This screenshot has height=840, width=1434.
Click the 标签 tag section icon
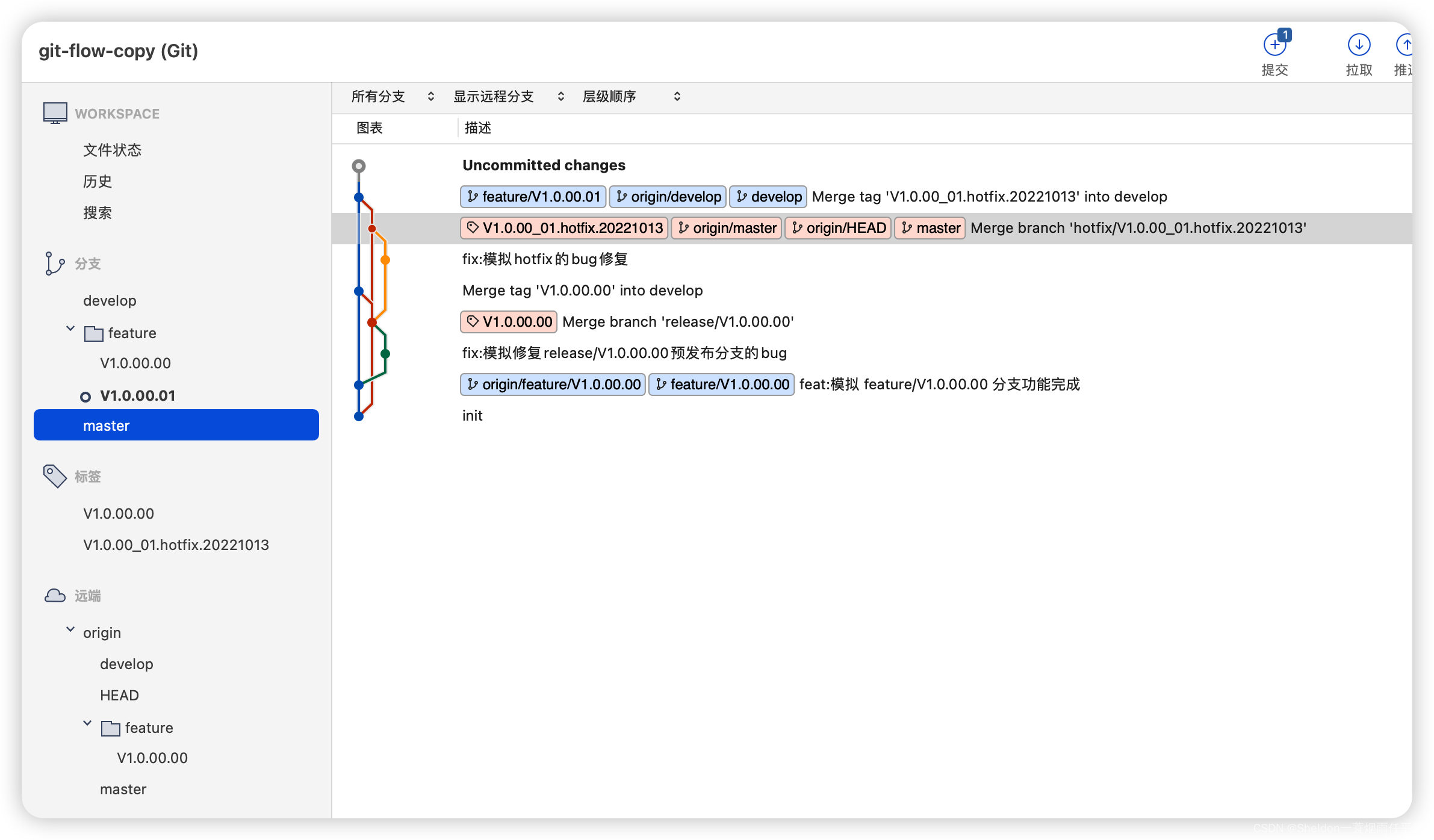[55, 476]
